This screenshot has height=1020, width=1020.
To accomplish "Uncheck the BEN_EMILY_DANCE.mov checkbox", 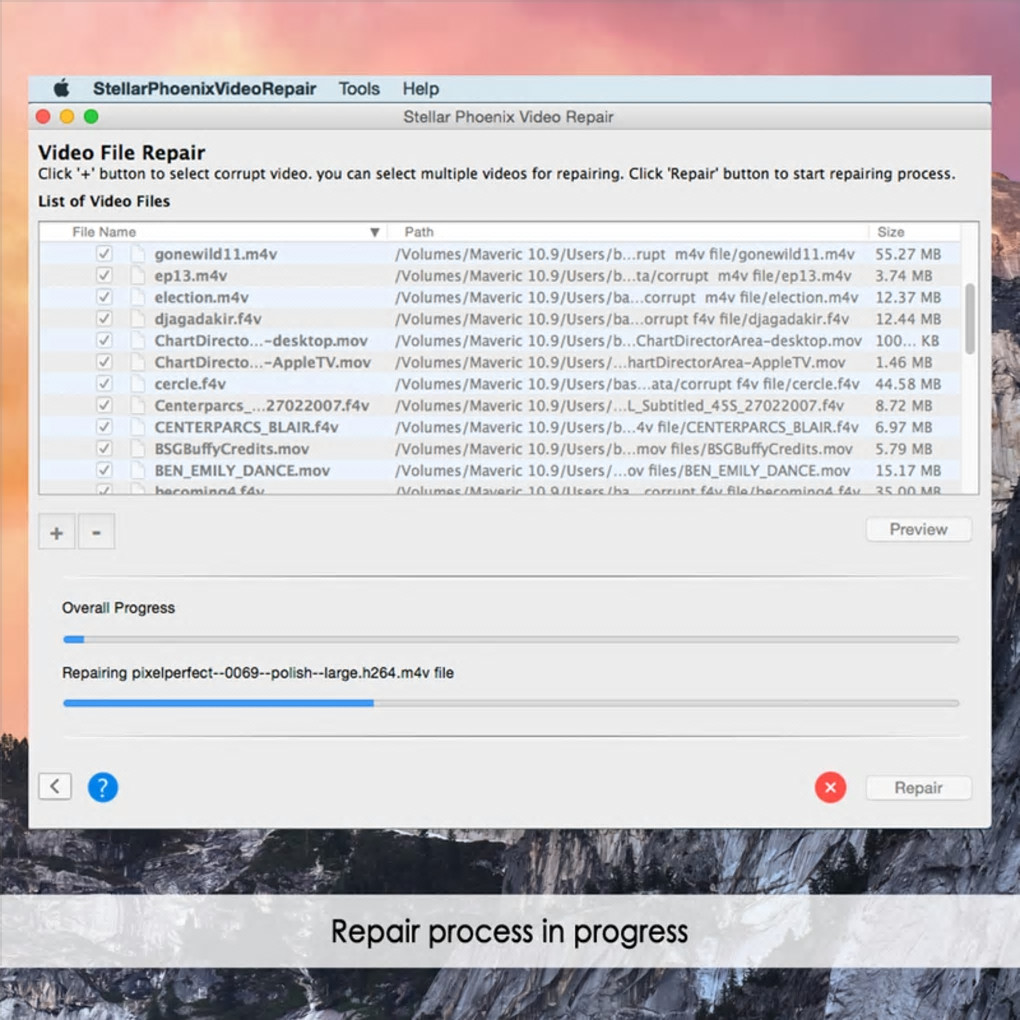I will coord(104,470).
